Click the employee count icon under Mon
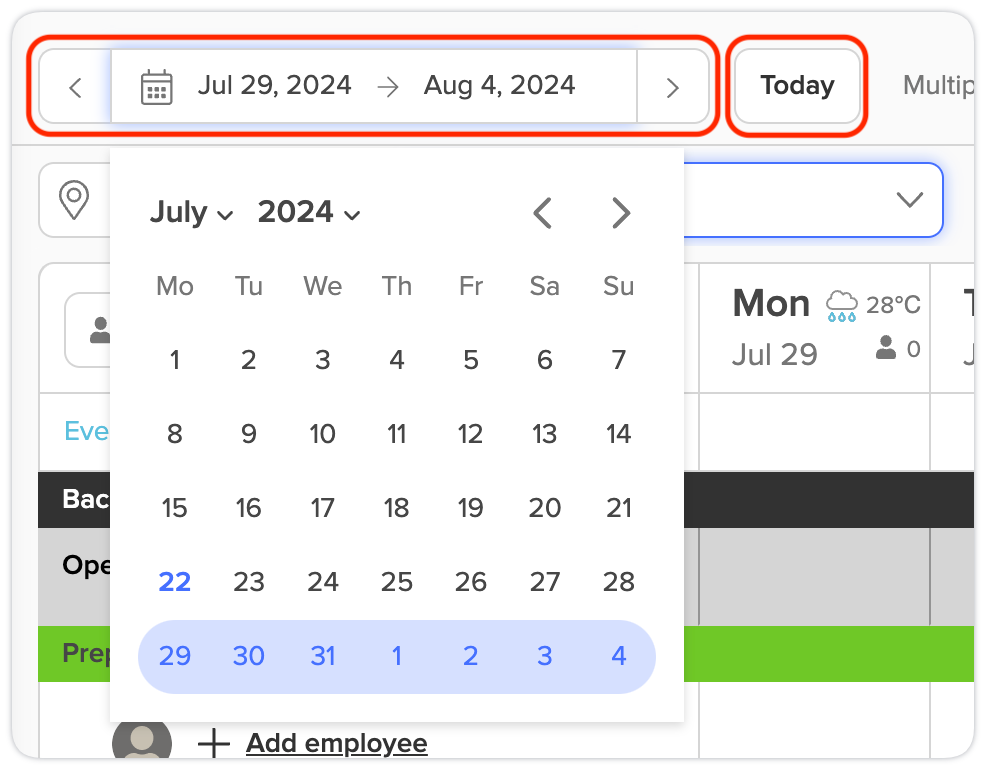 point(886,348)
